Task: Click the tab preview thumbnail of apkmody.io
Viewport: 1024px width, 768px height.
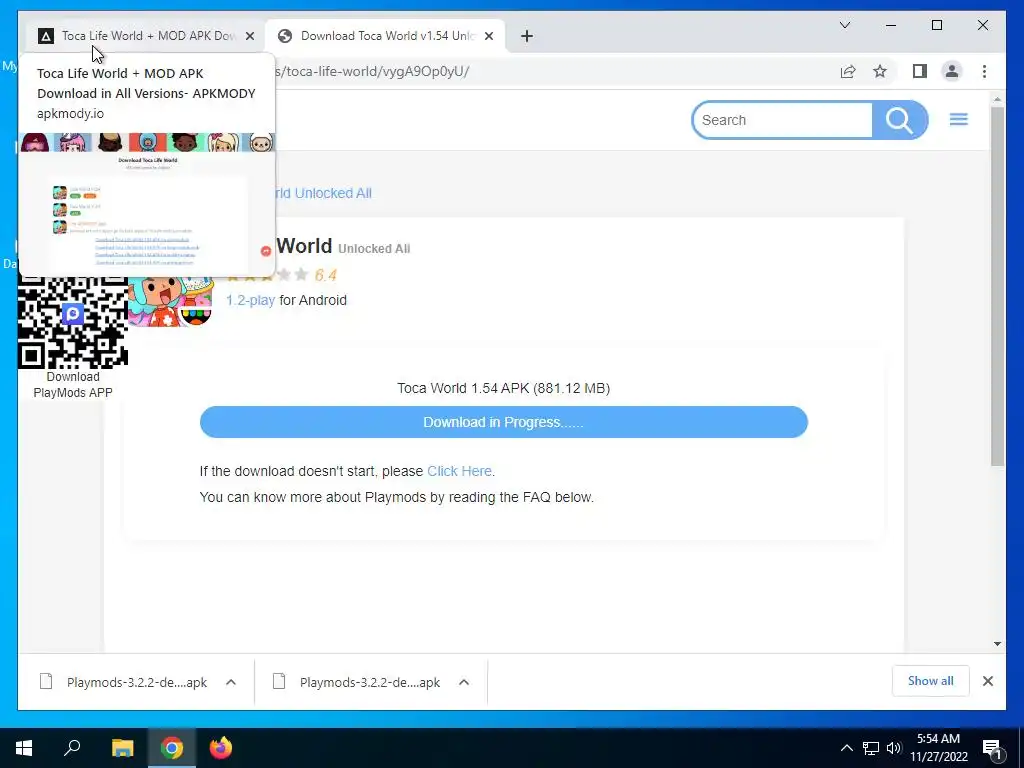Action: tap(147, 203)
